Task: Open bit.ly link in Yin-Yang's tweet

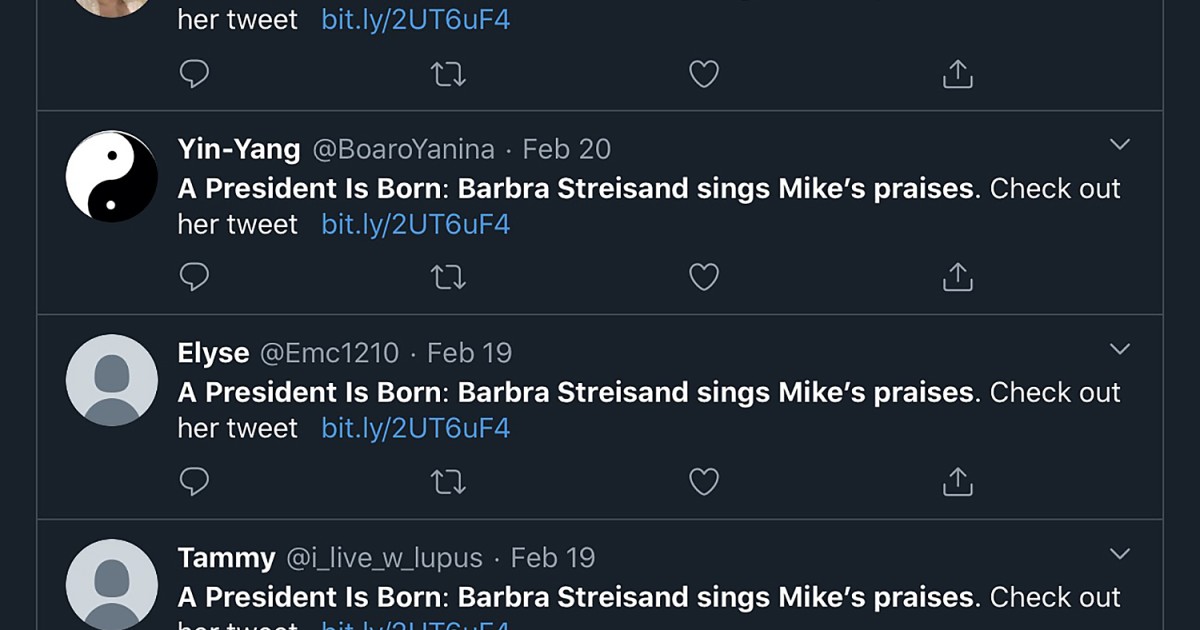Action: (x=415, y=224)
